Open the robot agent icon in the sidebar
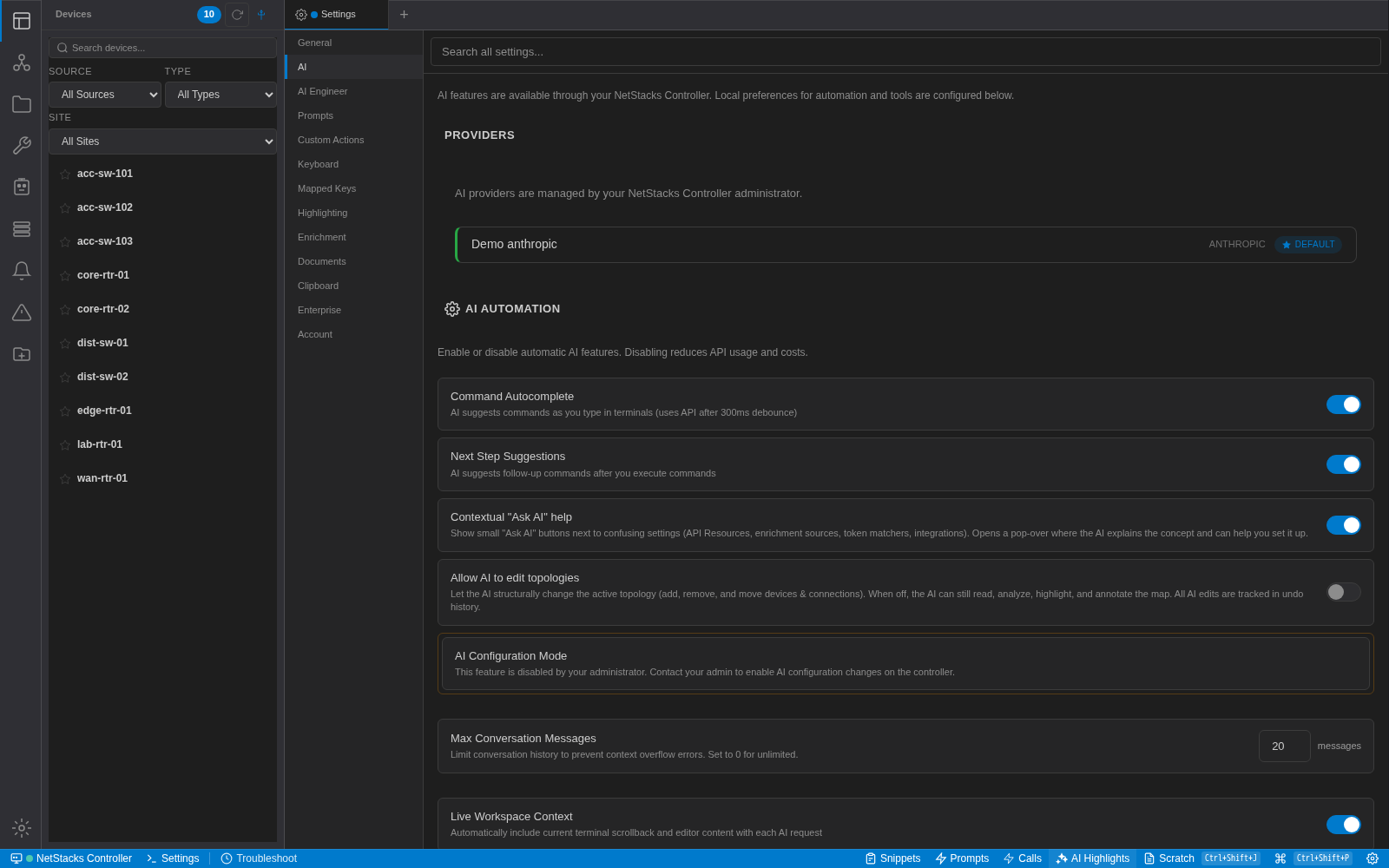This screenshot has width=1389, height=868. [22, 187]
